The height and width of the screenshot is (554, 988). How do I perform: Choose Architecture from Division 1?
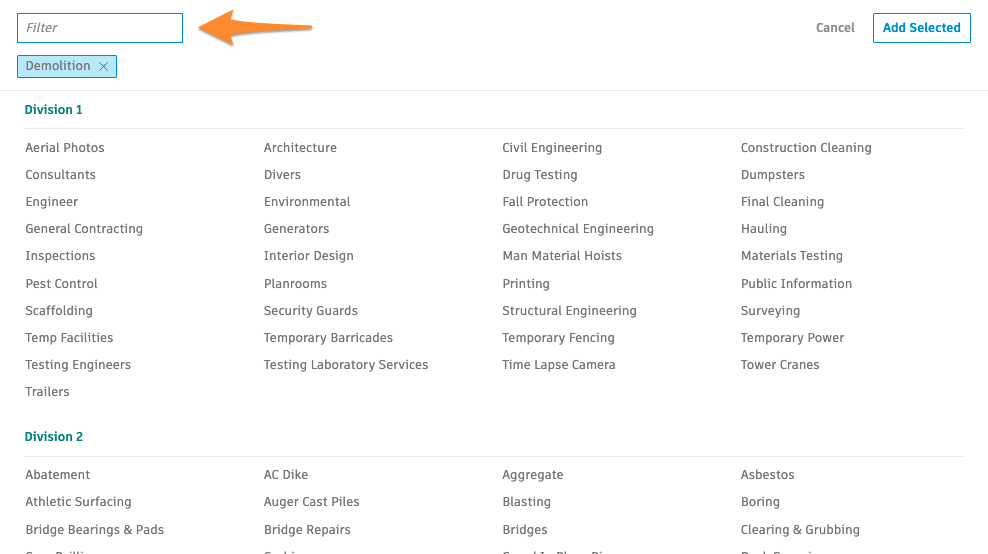click(x=300, y=148)
